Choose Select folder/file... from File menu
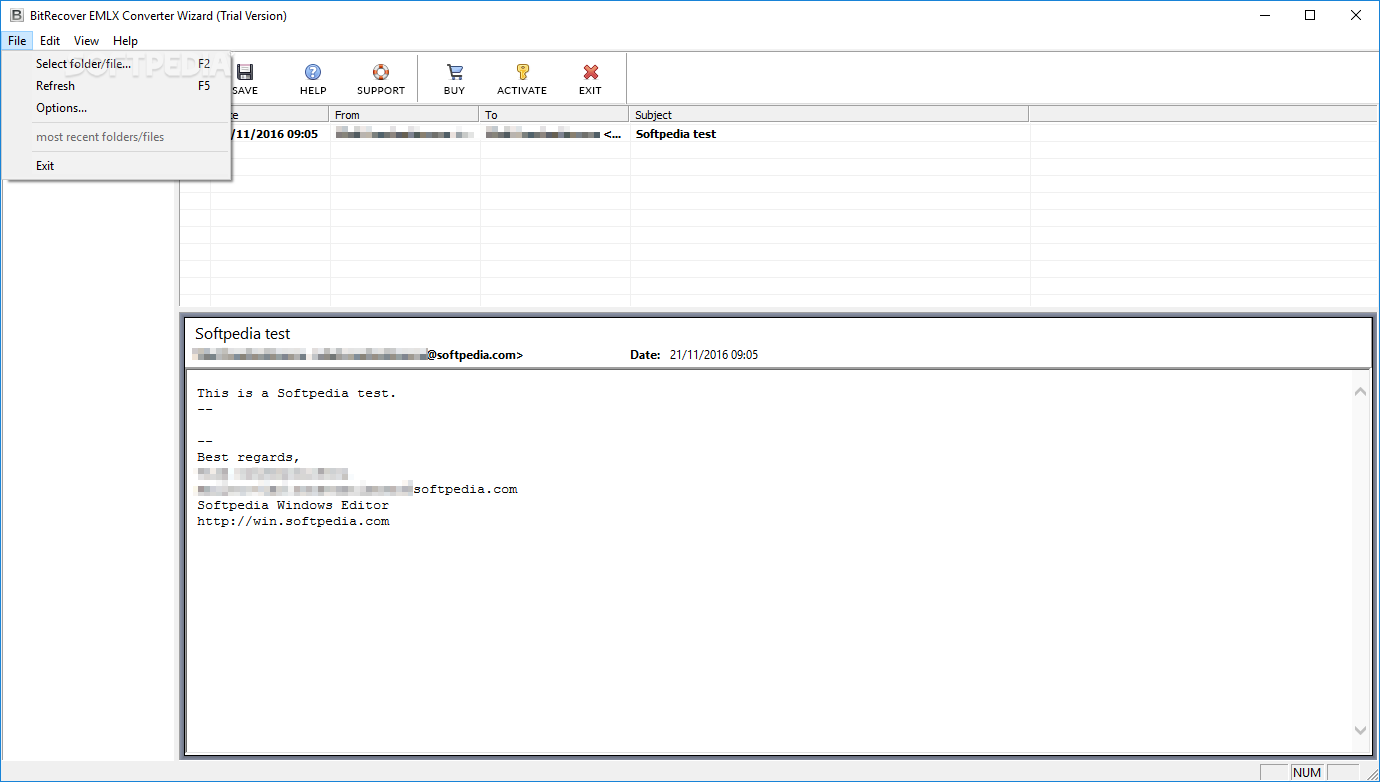This screenshot has width=1380, height=782. 117,64
